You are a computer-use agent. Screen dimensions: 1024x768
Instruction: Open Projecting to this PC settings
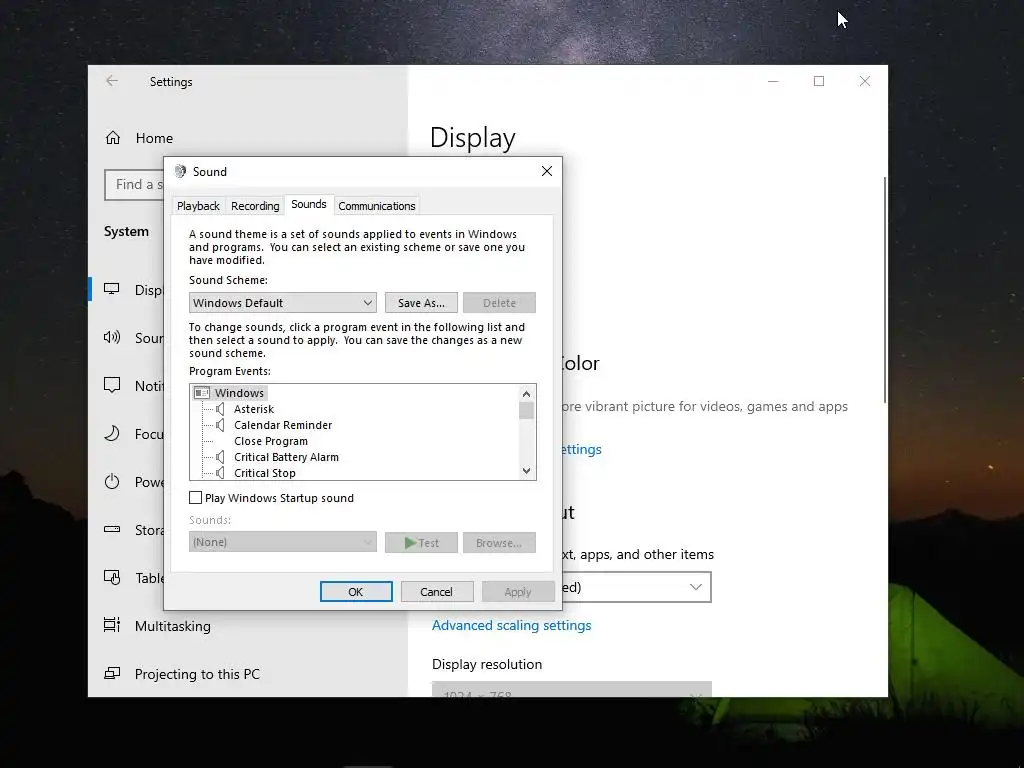click(x=197, y=673)
